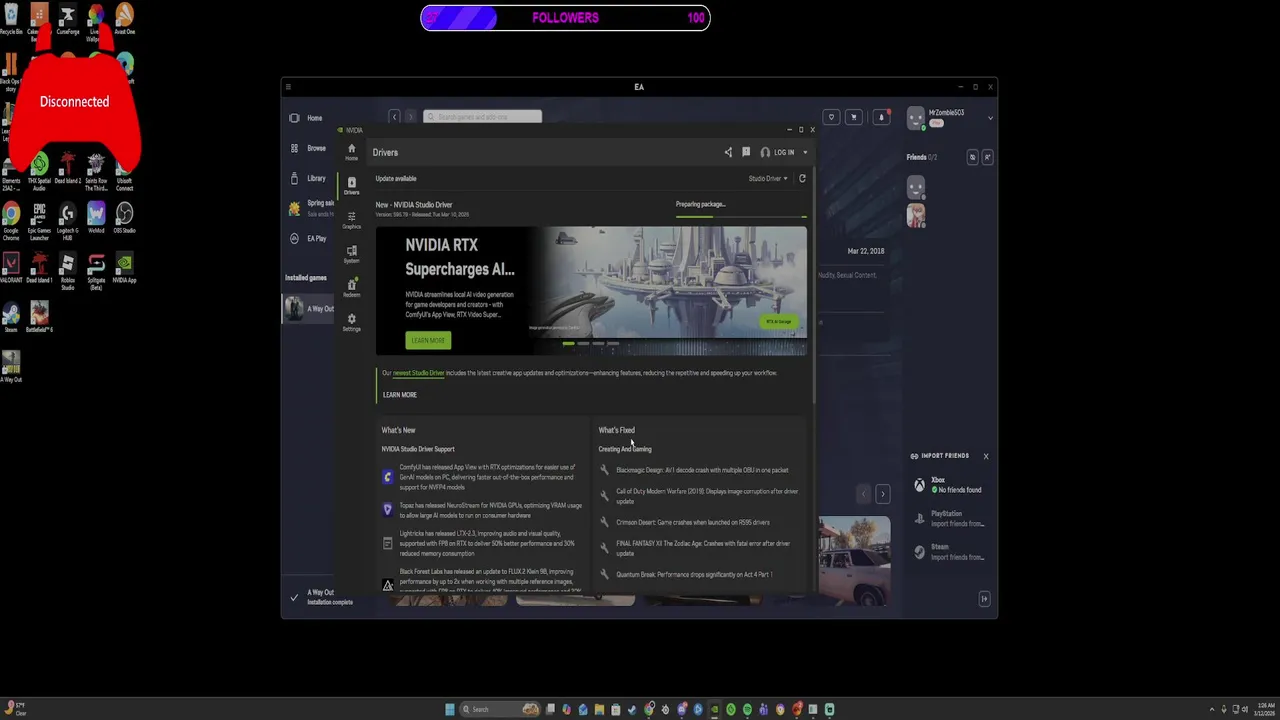Select the second friend avatar in EA Friends
Viewport: 1280px width, 720px height.
point(916,215)
